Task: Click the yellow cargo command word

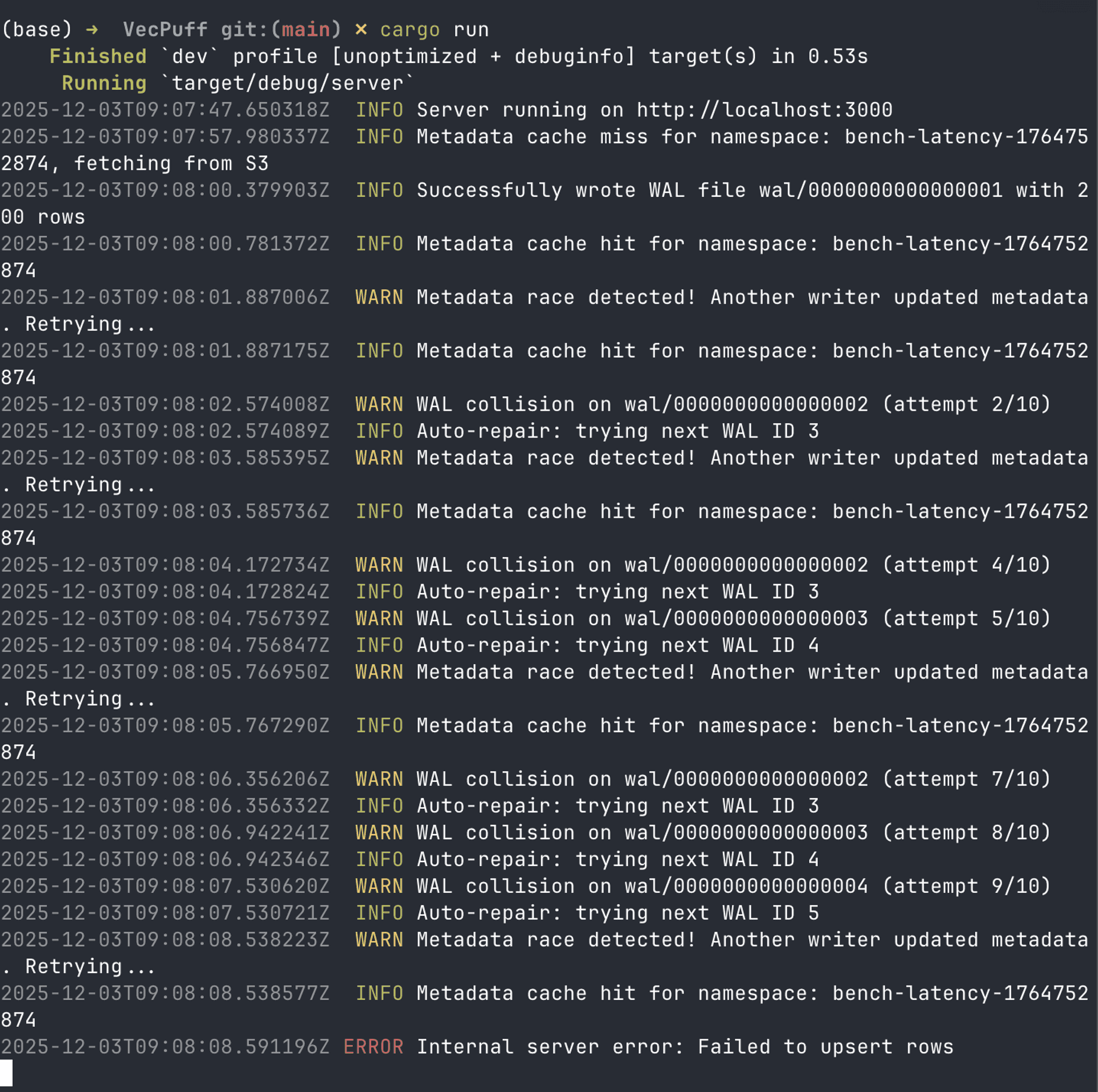Action: click(410, 29)
